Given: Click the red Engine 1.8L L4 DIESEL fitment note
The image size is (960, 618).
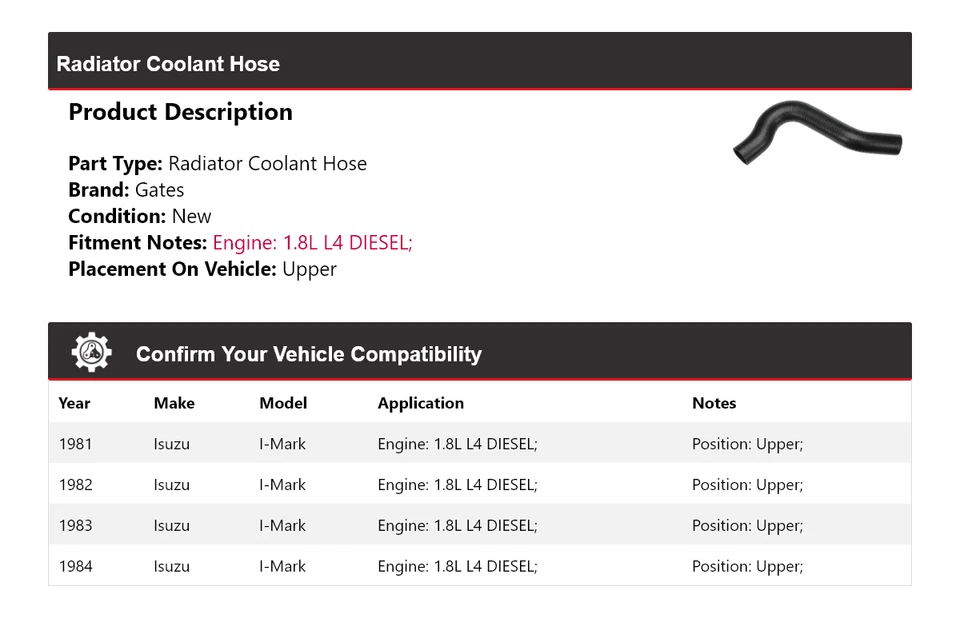Looking at the screenshot, I should tap(312, 242).
